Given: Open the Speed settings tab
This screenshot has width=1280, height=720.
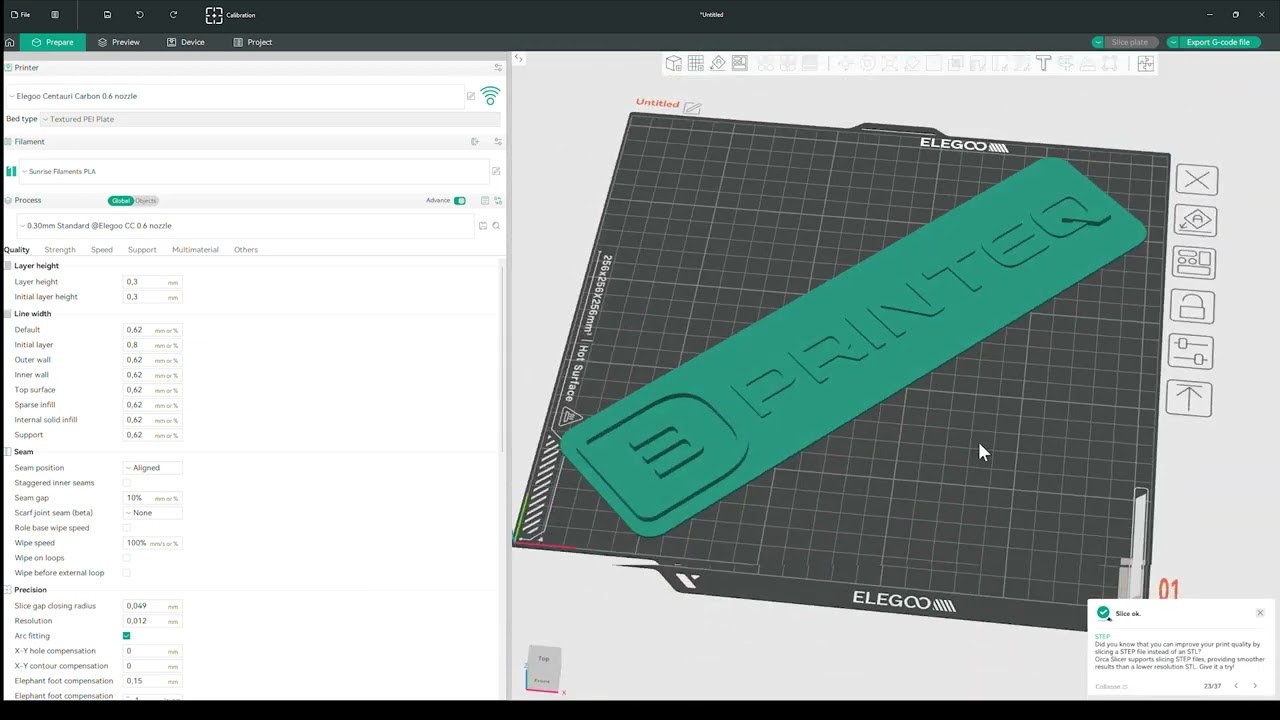Looking at the screenshot, I should coord(102,250).
